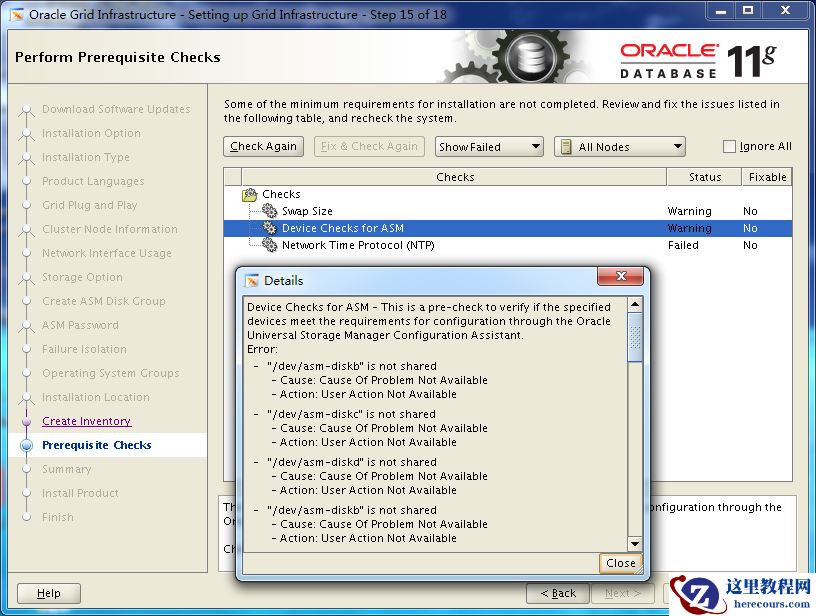
Task: Go to previous step with Back button
Action: (x=558, y=593)
